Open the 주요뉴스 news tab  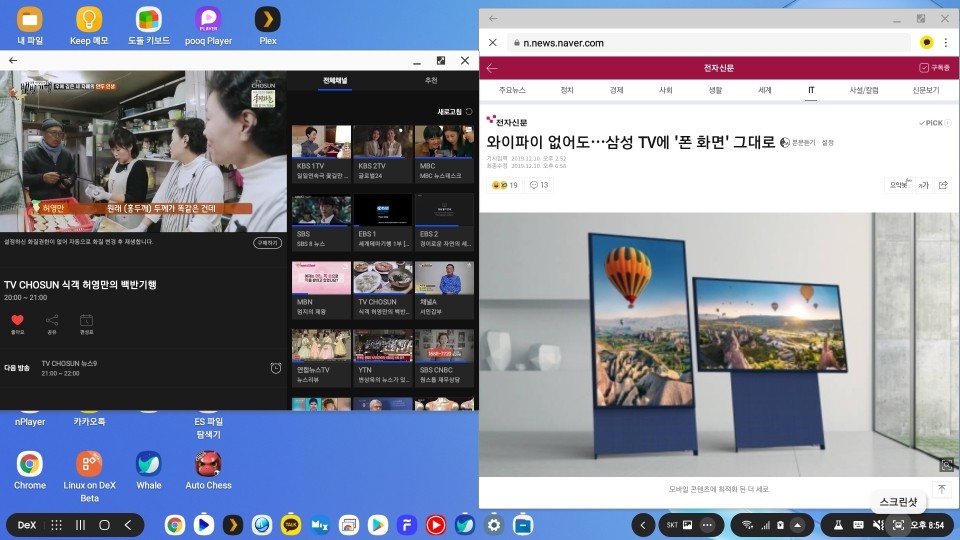pos(512,90)
